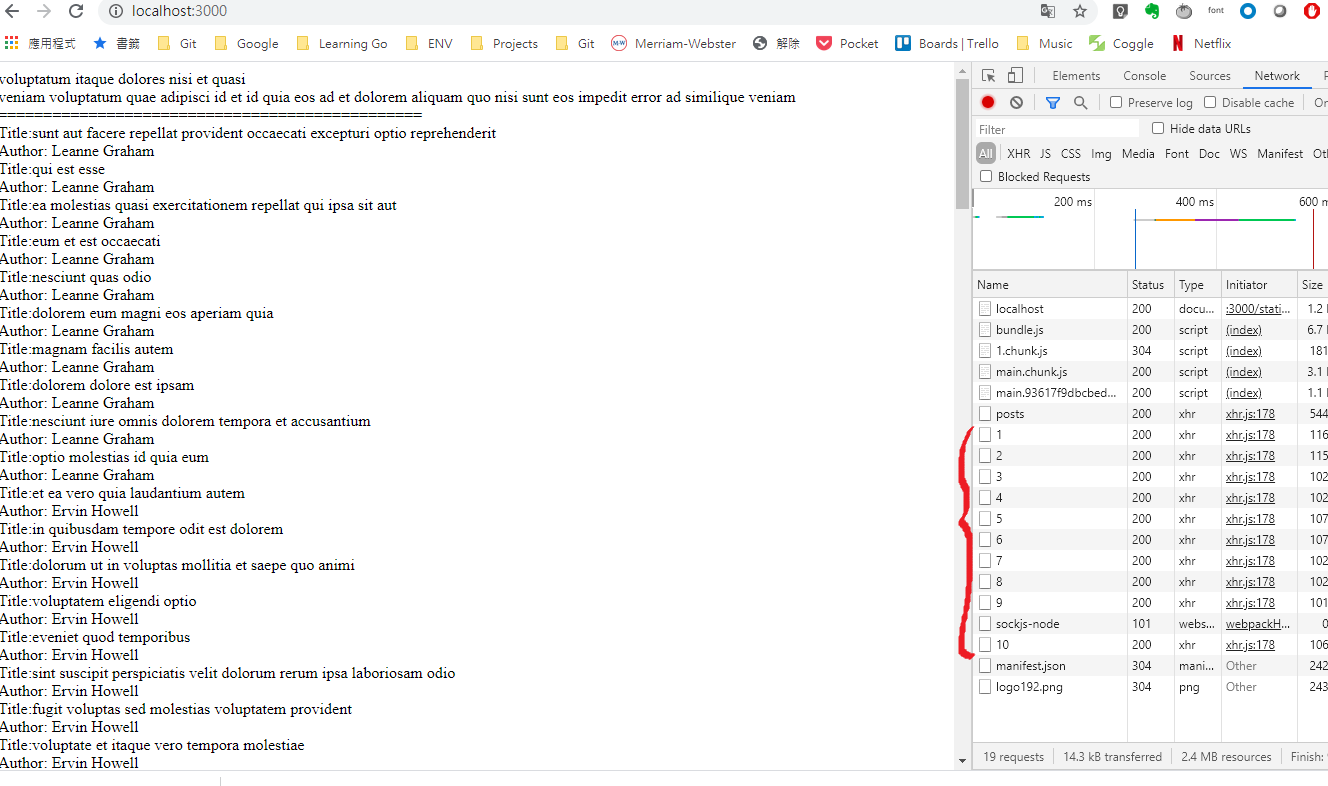Open the Projects bookmark folder
The width and height of the screenshot is (1328, 786).
coord(504,43)
